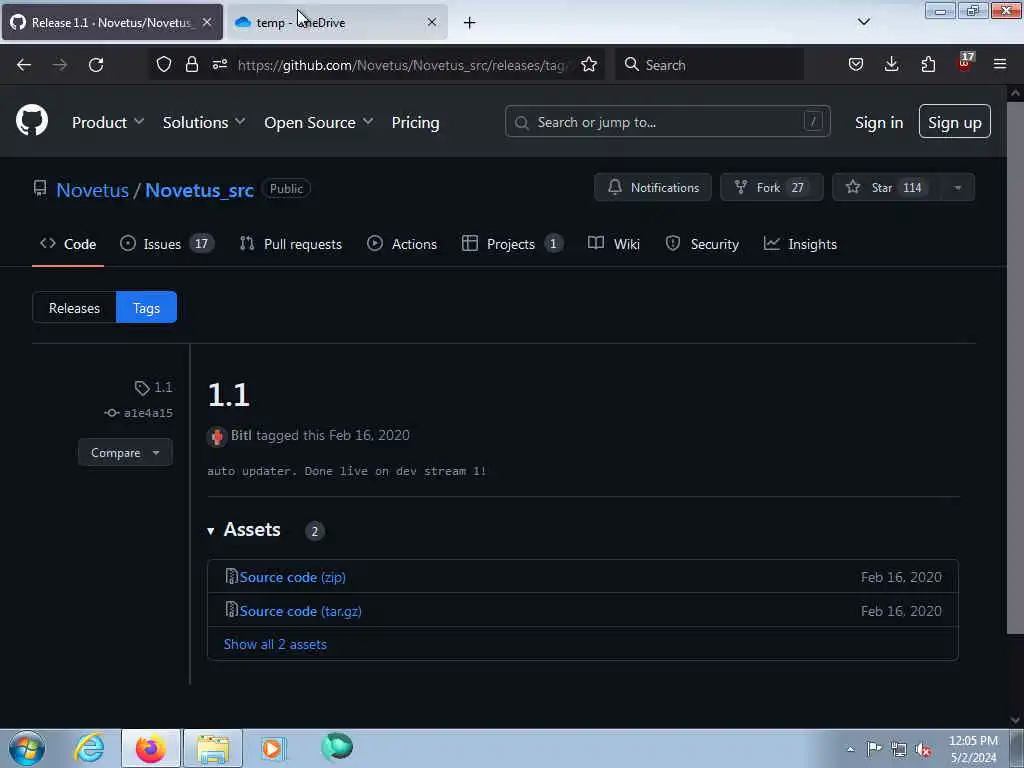Open the extensions puzzle icon
This screenshot has height=768, width=1024.
pos(928,64)
